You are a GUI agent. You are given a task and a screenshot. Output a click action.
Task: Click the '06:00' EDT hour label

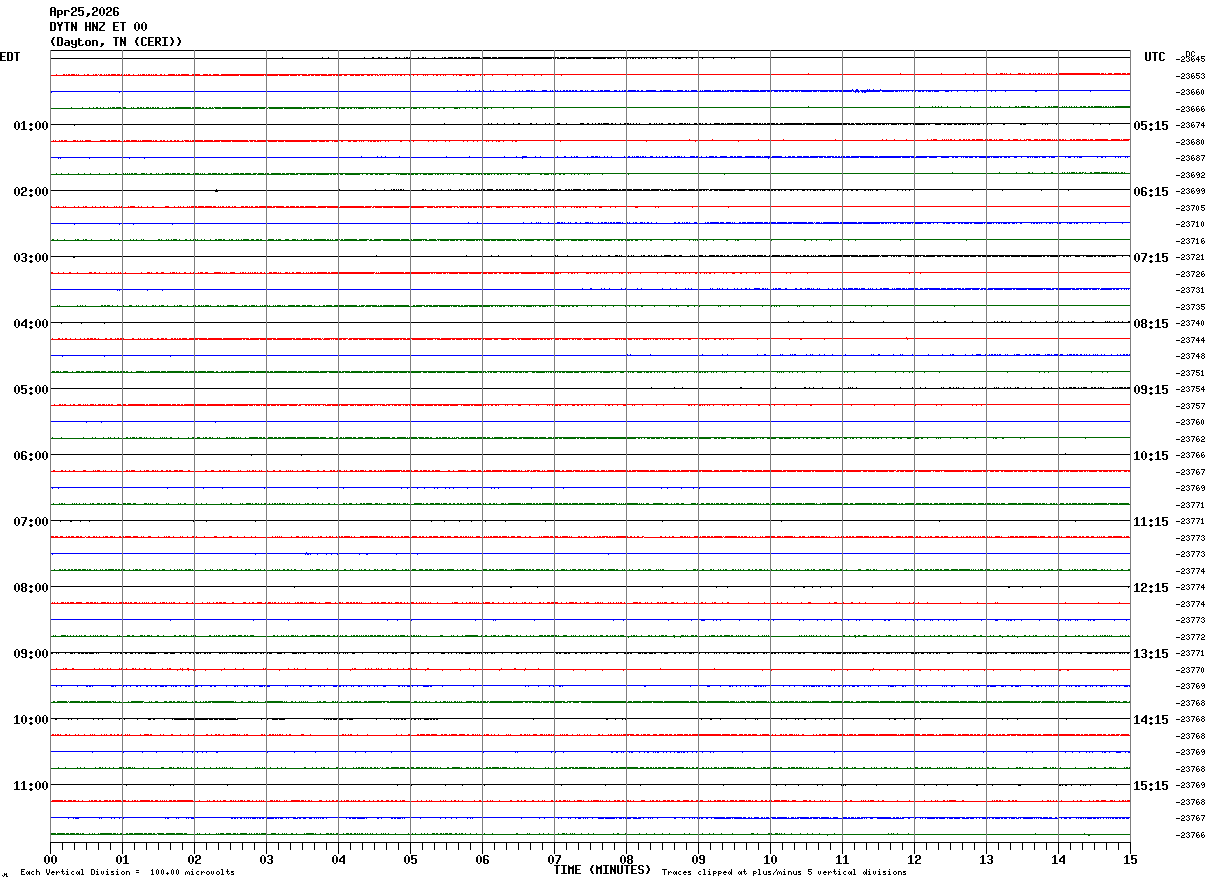click(31, 455)
